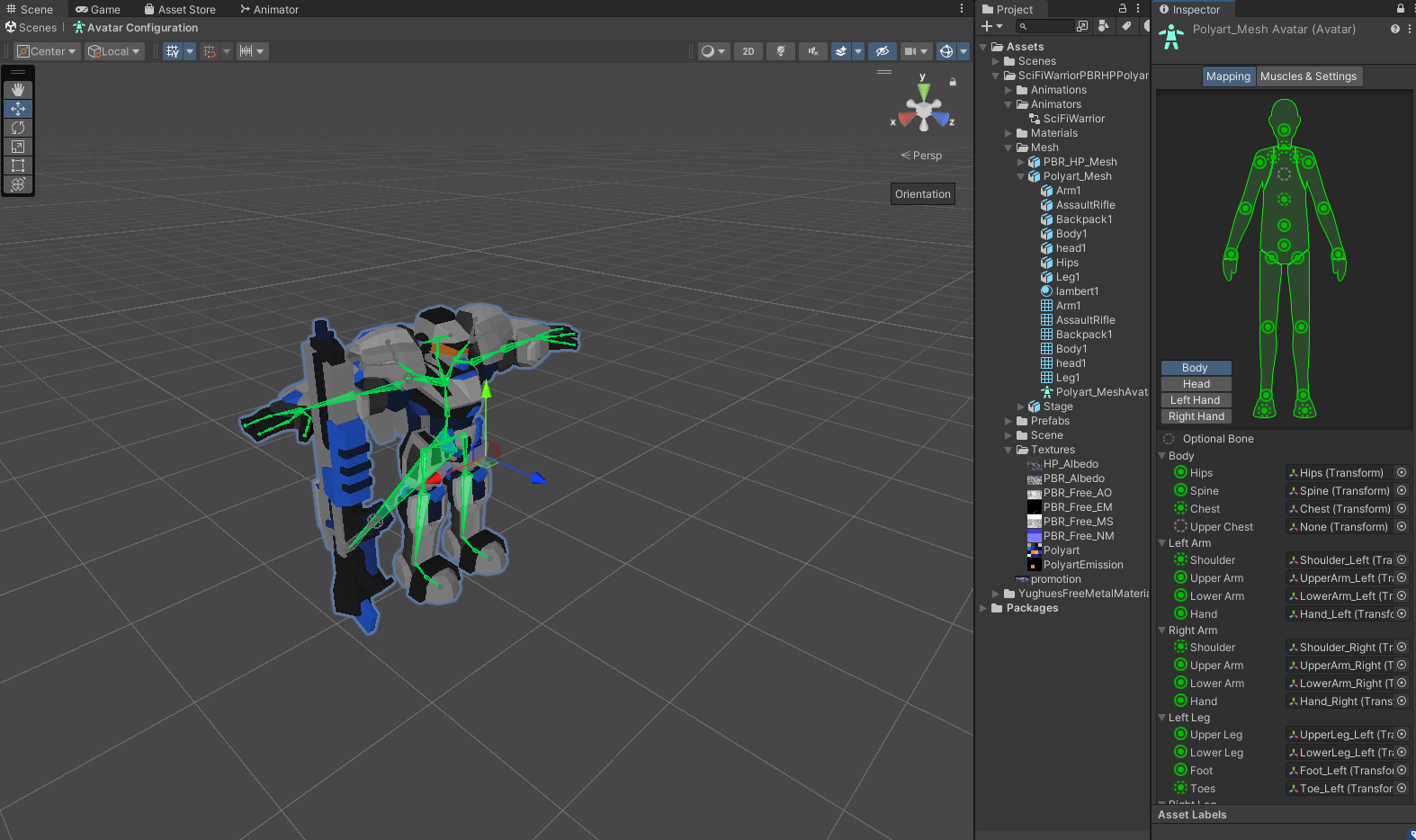Screen dimensions: 1416x840
Task: Lock the Project panel
Action: (x=1123, y=8)
